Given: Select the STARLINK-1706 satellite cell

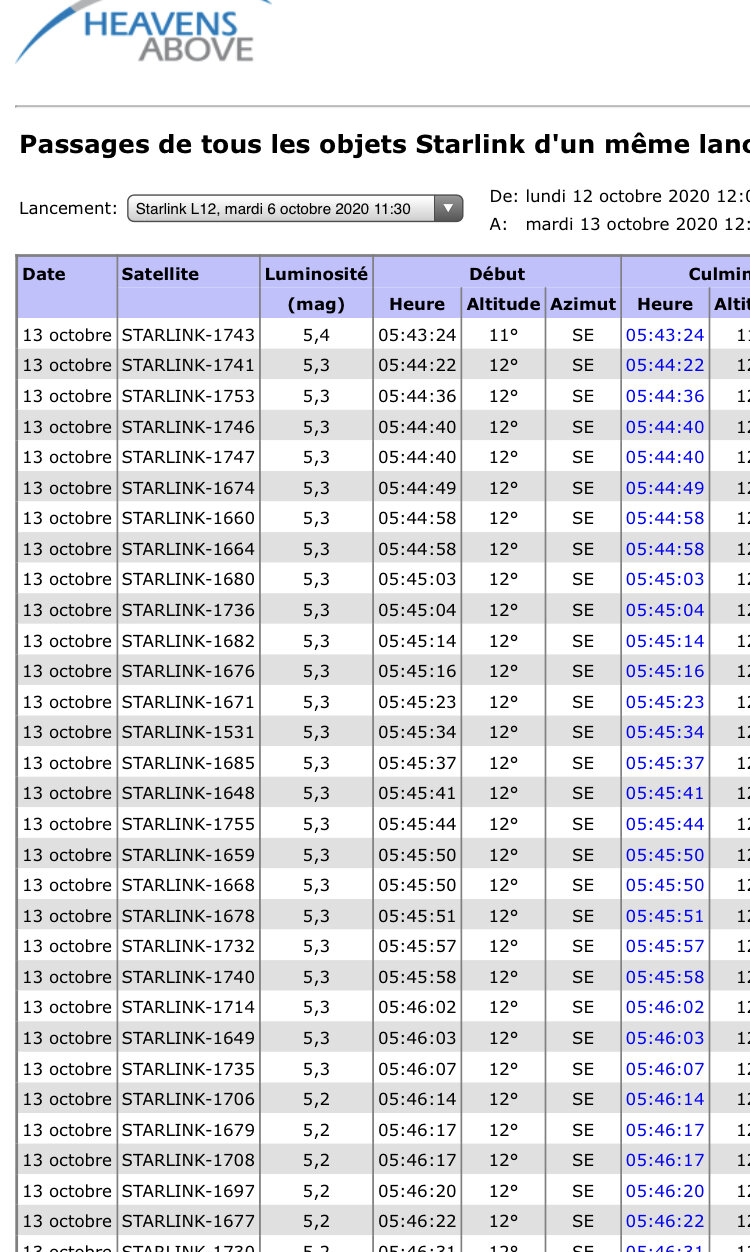Looking at the screenshot, I should (x=188, y=1099).
